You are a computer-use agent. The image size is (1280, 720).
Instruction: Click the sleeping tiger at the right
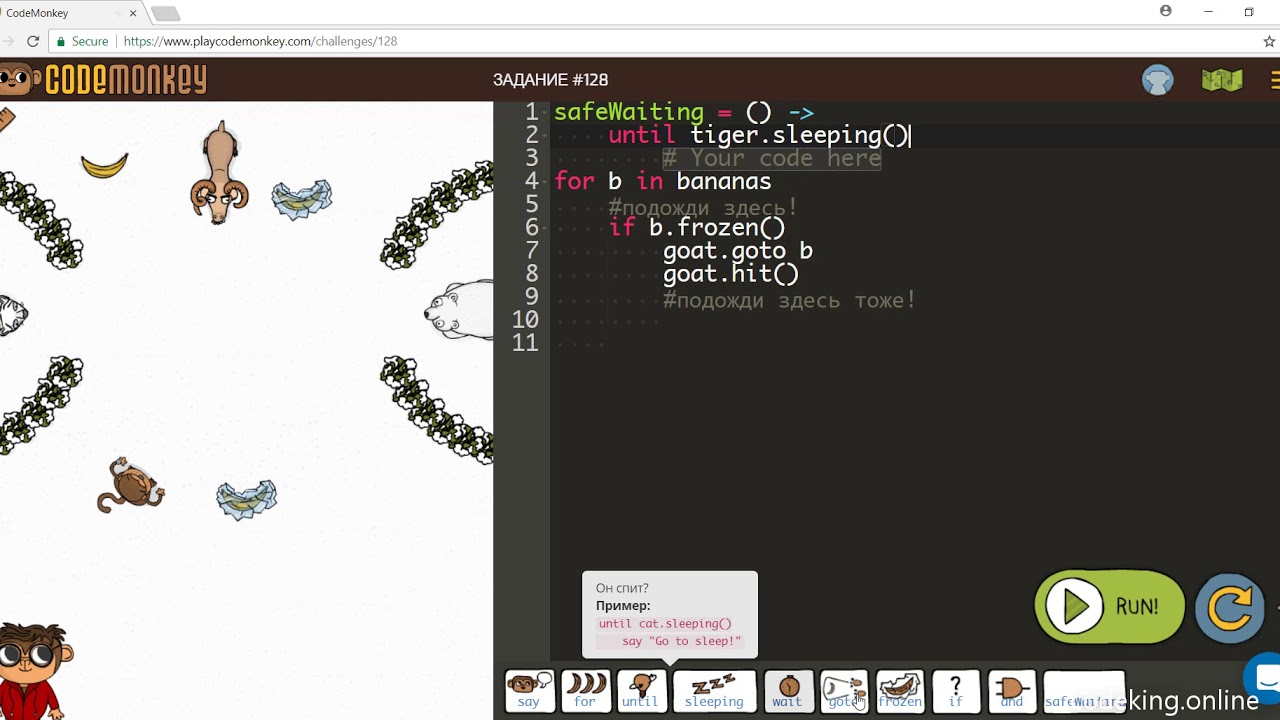coord(459,310)
